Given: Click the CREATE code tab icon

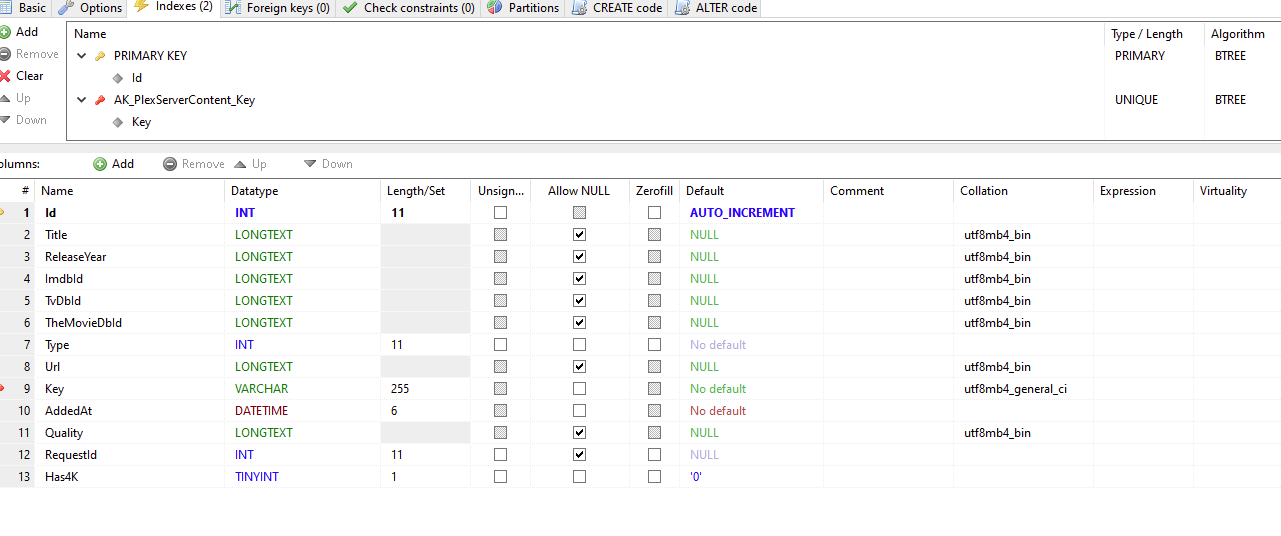Looking at the screenshot, I should [x=579, y=8].
